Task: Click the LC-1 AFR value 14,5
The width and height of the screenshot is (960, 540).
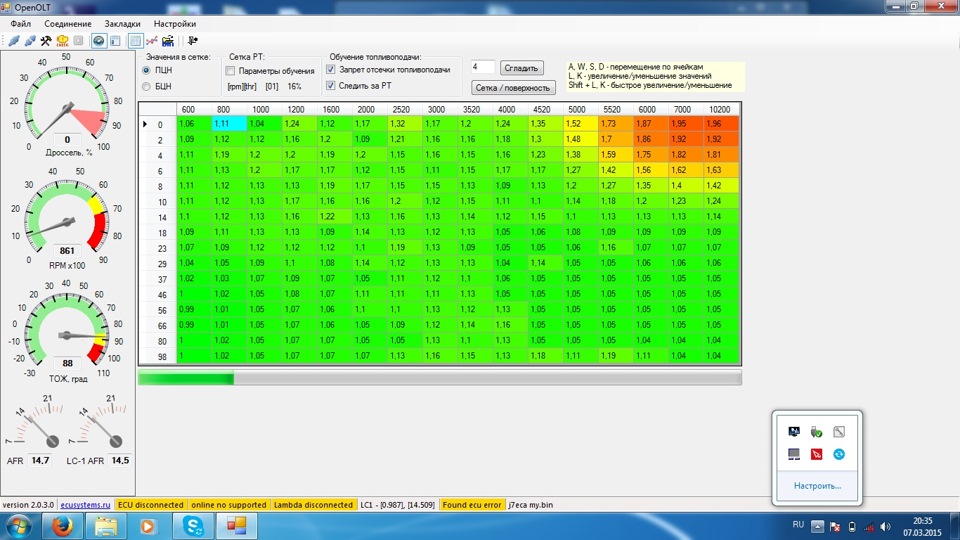Action: click(120, 460)
